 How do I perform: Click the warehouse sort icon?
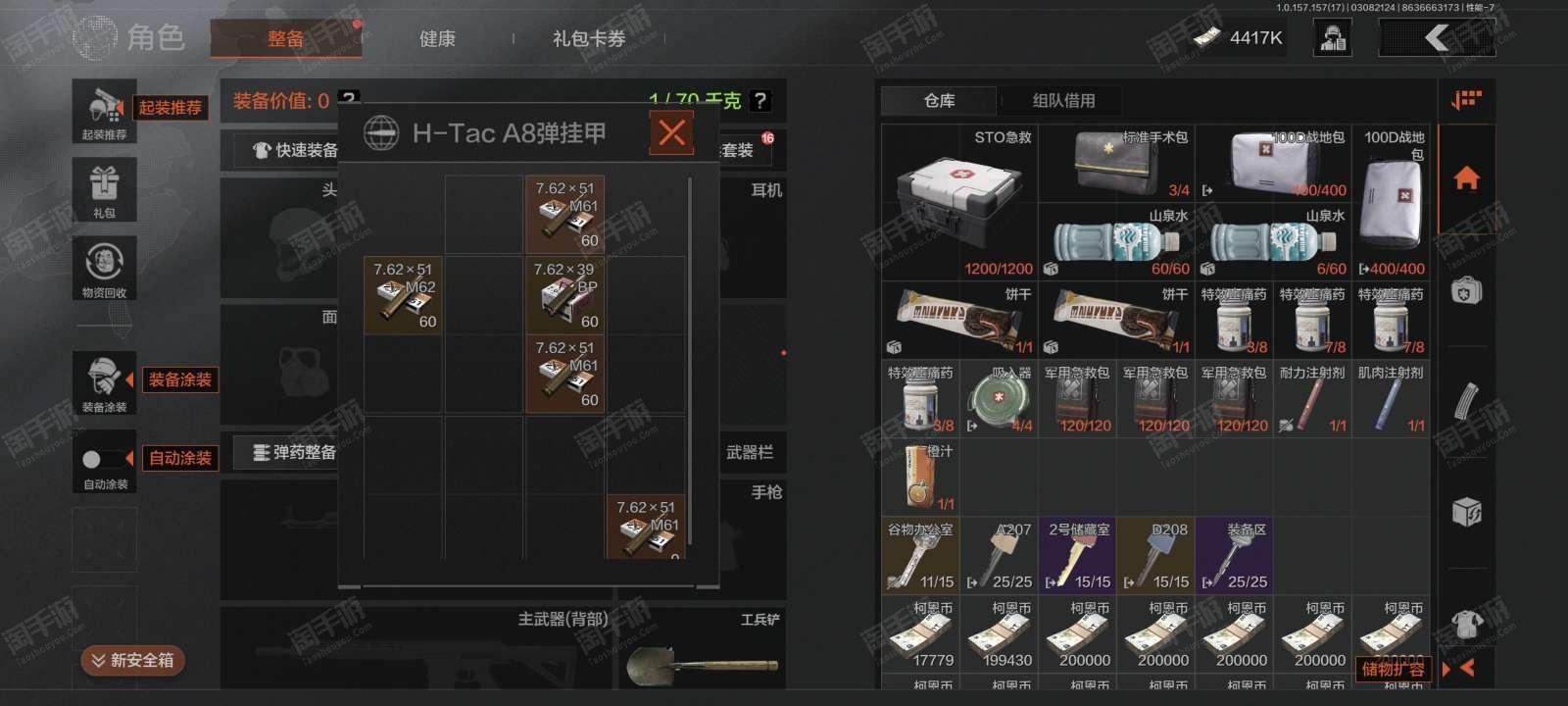click(1466, 100)
